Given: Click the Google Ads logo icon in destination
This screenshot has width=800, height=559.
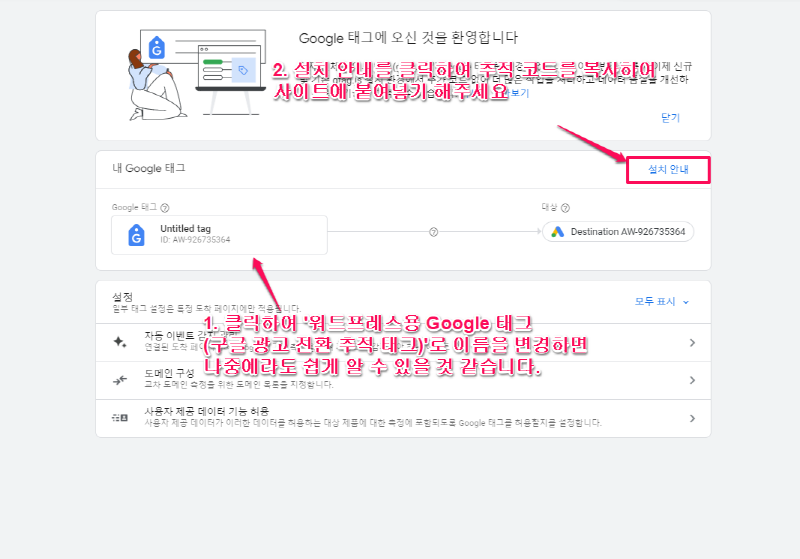Looking at the screenshot, I should click(x=558, y=232).
